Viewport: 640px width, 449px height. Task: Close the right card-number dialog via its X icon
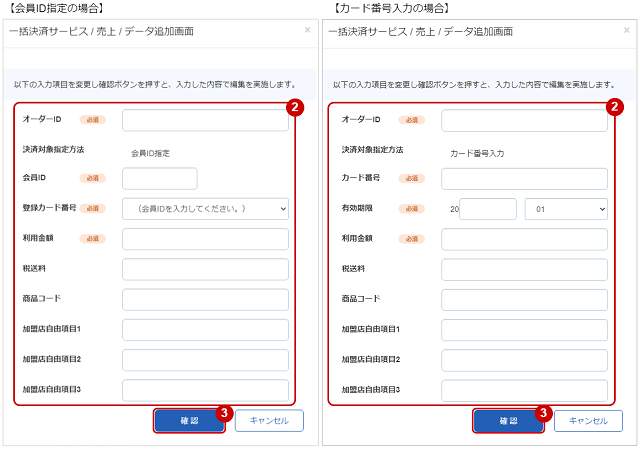(x=627, y=30)
